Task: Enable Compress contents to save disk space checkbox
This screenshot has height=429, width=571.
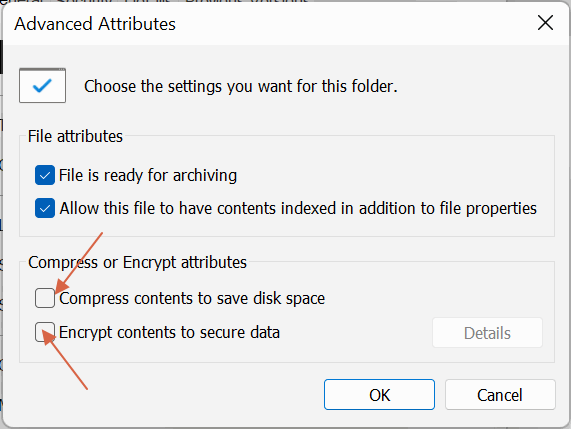Action: [45, 298]
